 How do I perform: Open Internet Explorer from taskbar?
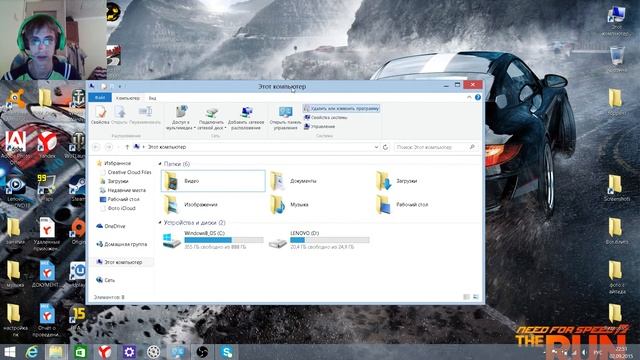[x=32, y=352]
